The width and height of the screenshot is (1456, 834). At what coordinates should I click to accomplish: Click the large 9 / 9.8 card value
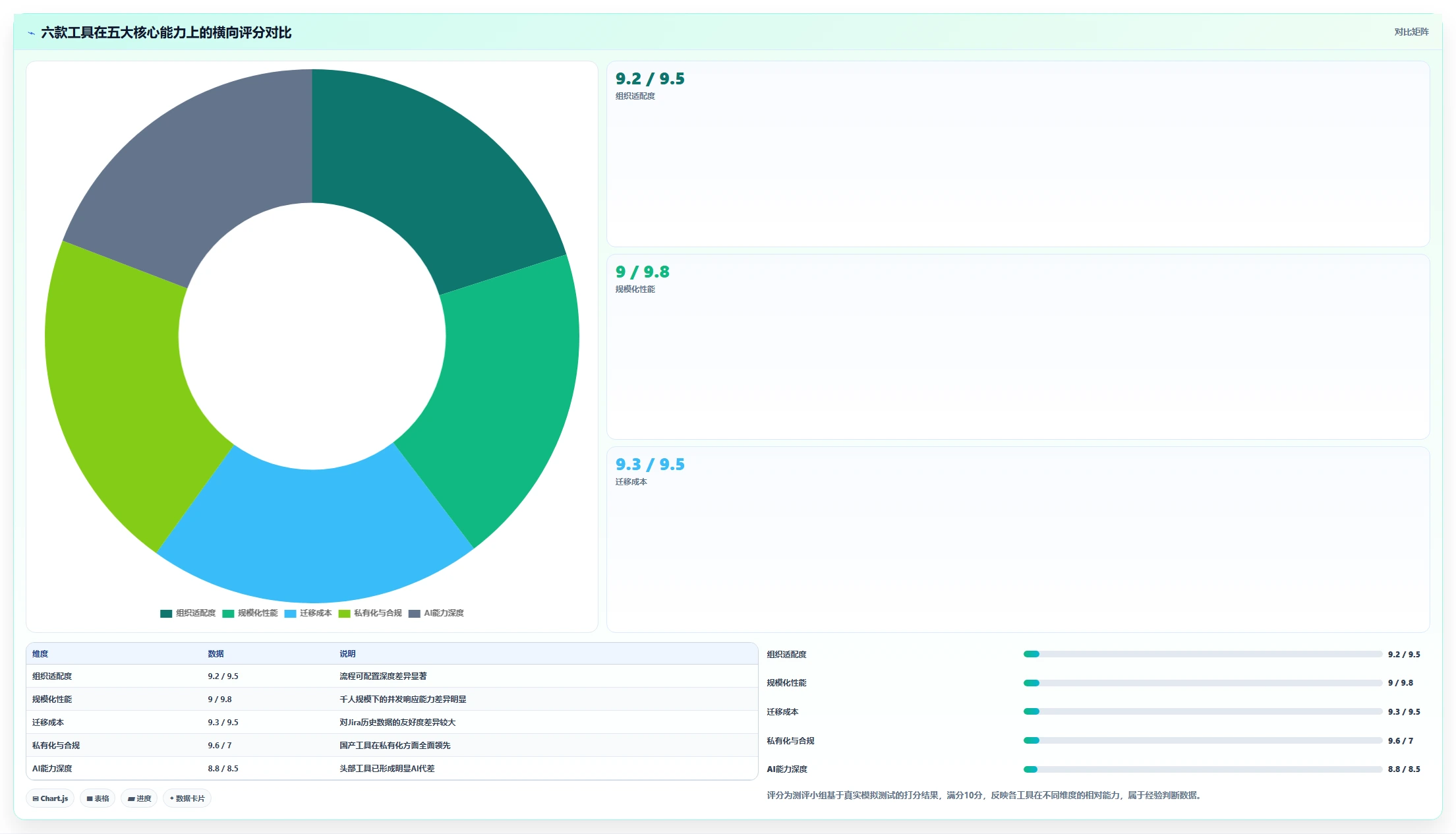(x=643, y=272)
